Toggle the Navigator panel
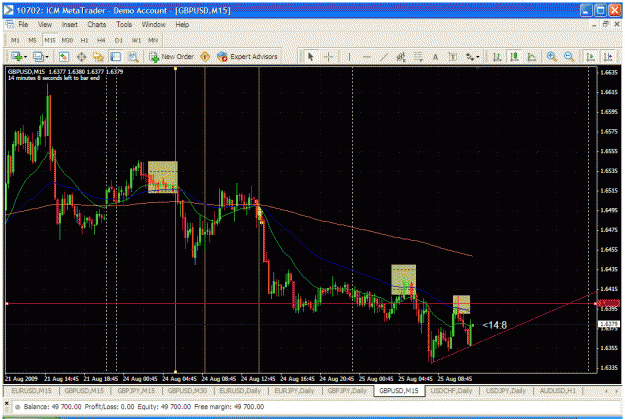625x419 pixels. coord(98,57)
